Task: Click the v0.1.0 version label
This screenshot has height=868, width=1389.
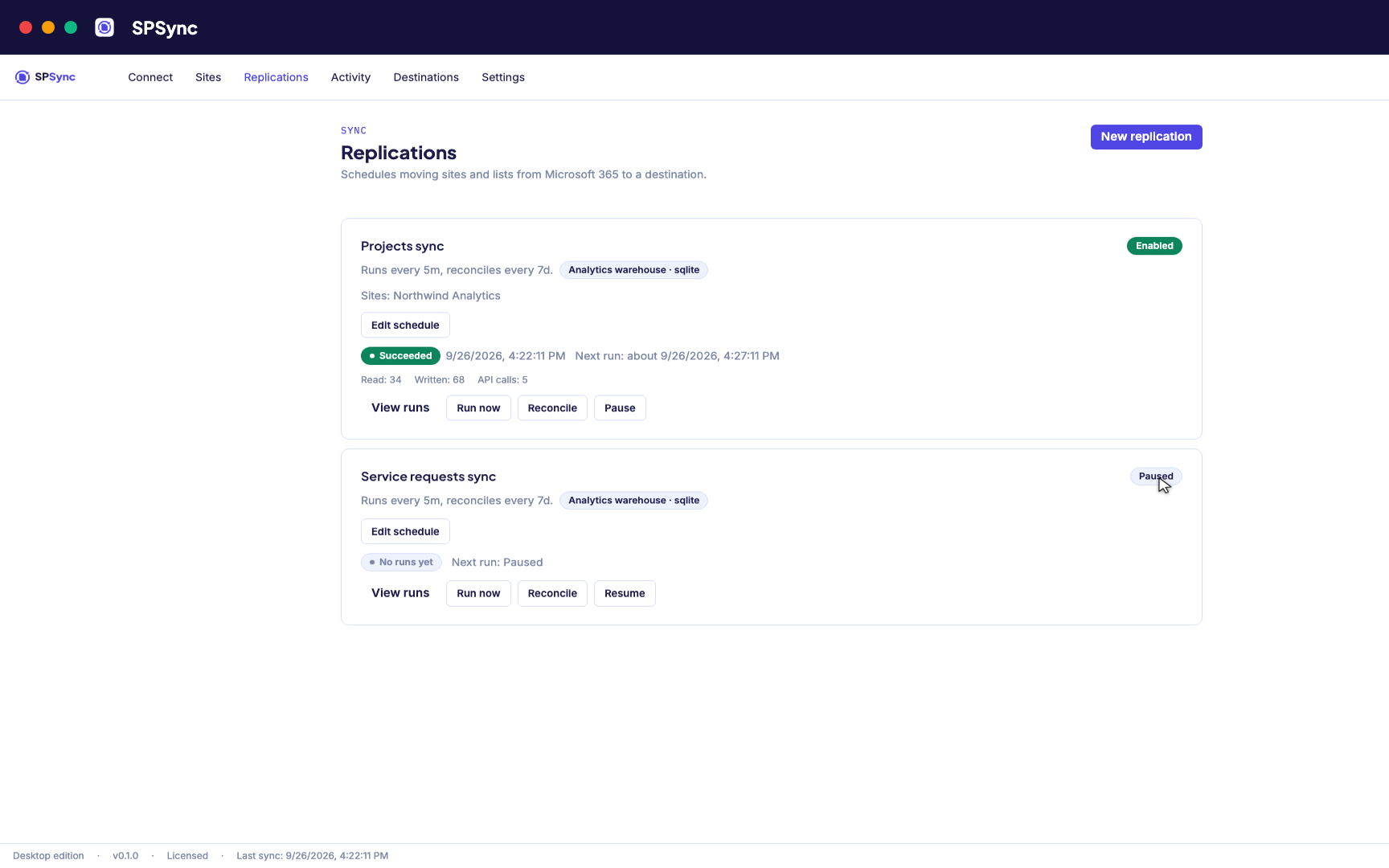Action: tap(125, 856)
